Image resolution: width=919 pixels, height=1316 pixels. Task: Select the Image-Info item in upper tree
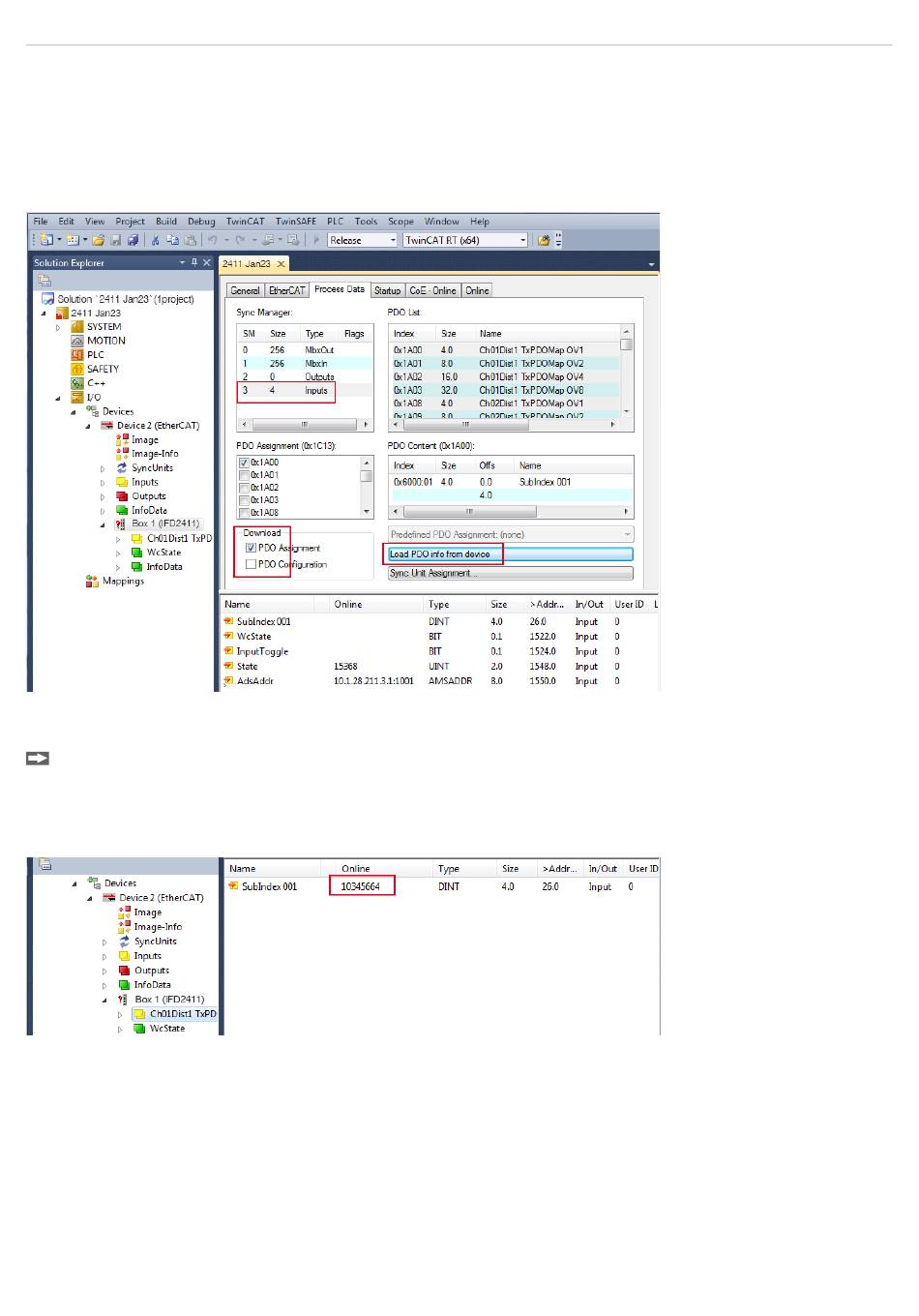(x=147, y=453)
